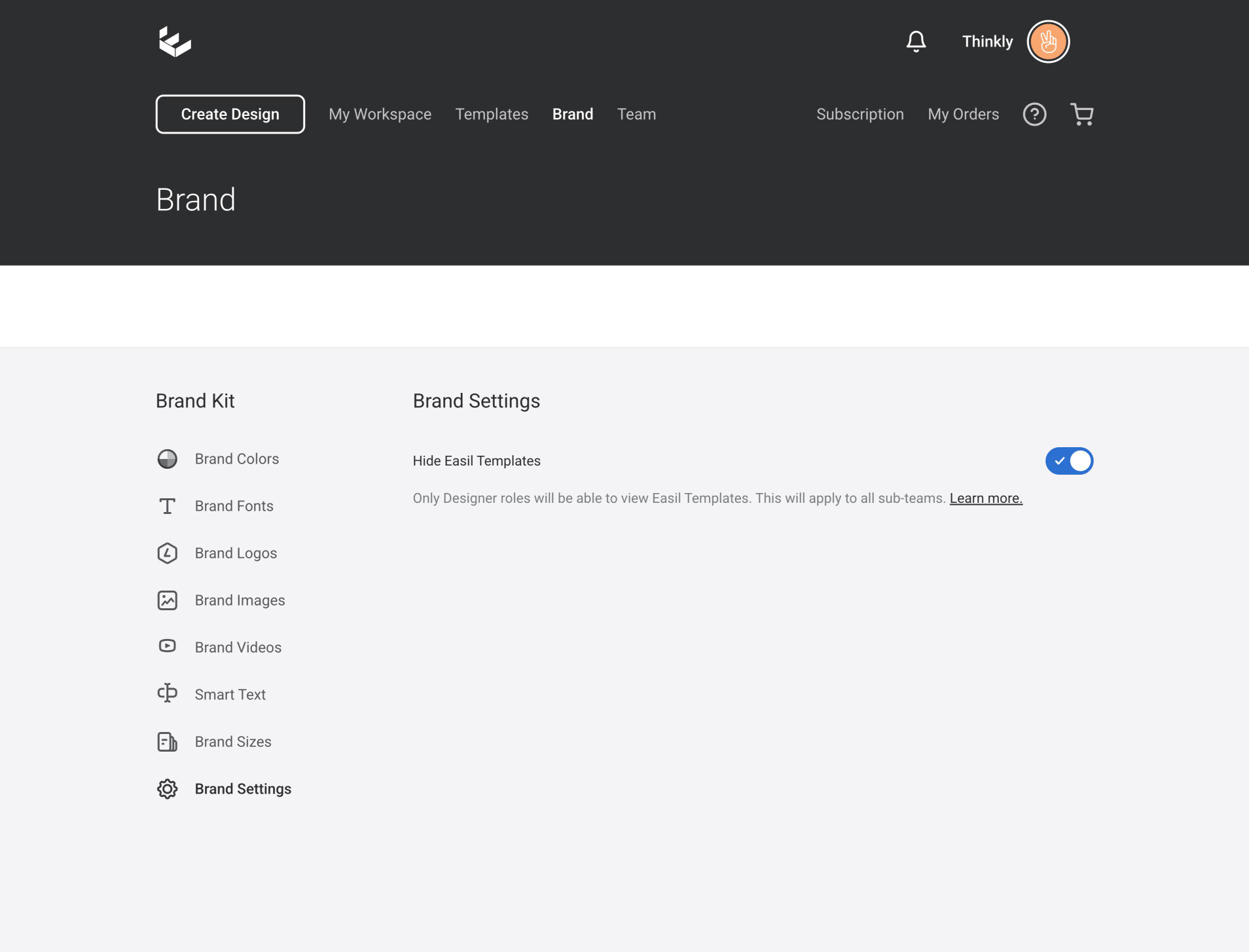1249x952 pixels.
Task: Select Brand Images in Brand Kit
Action: click(x=240, y=600)
